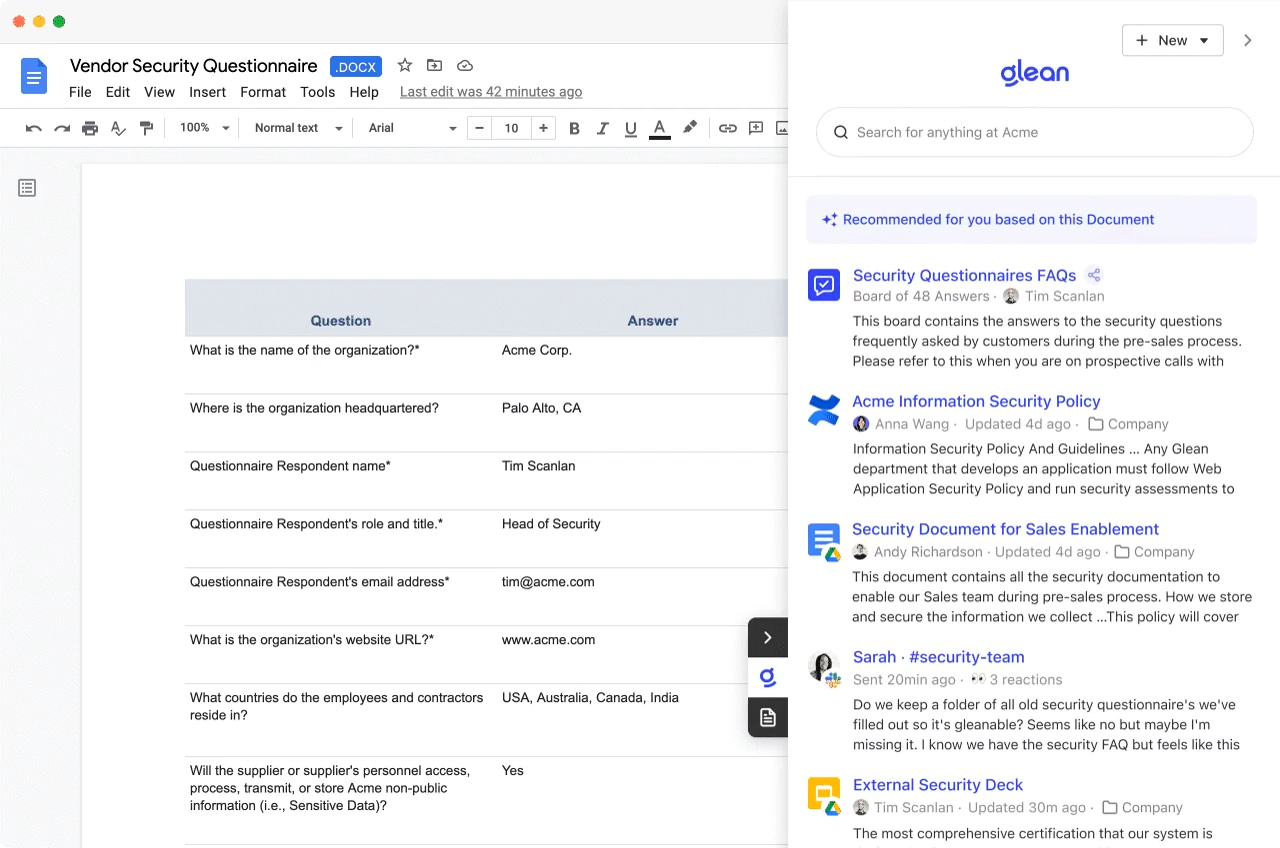Click the Glean logo at panel top
The height and width of the screenshot is (848, 1280).
coord(1035,73)
